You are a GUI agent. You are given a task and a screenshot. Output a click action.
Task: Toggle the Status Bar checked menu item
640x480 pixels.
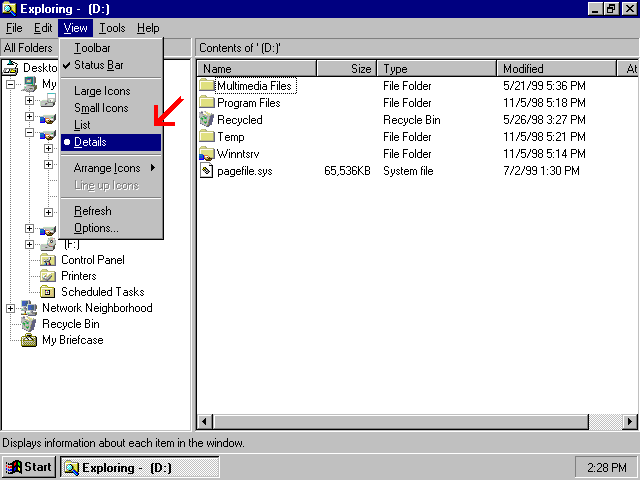(111, 65)
